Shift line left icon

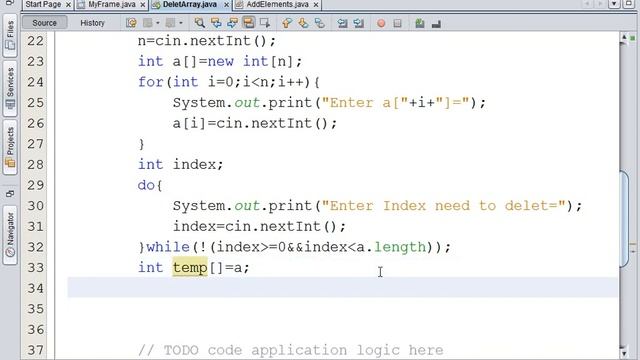(x=342, y=23)
